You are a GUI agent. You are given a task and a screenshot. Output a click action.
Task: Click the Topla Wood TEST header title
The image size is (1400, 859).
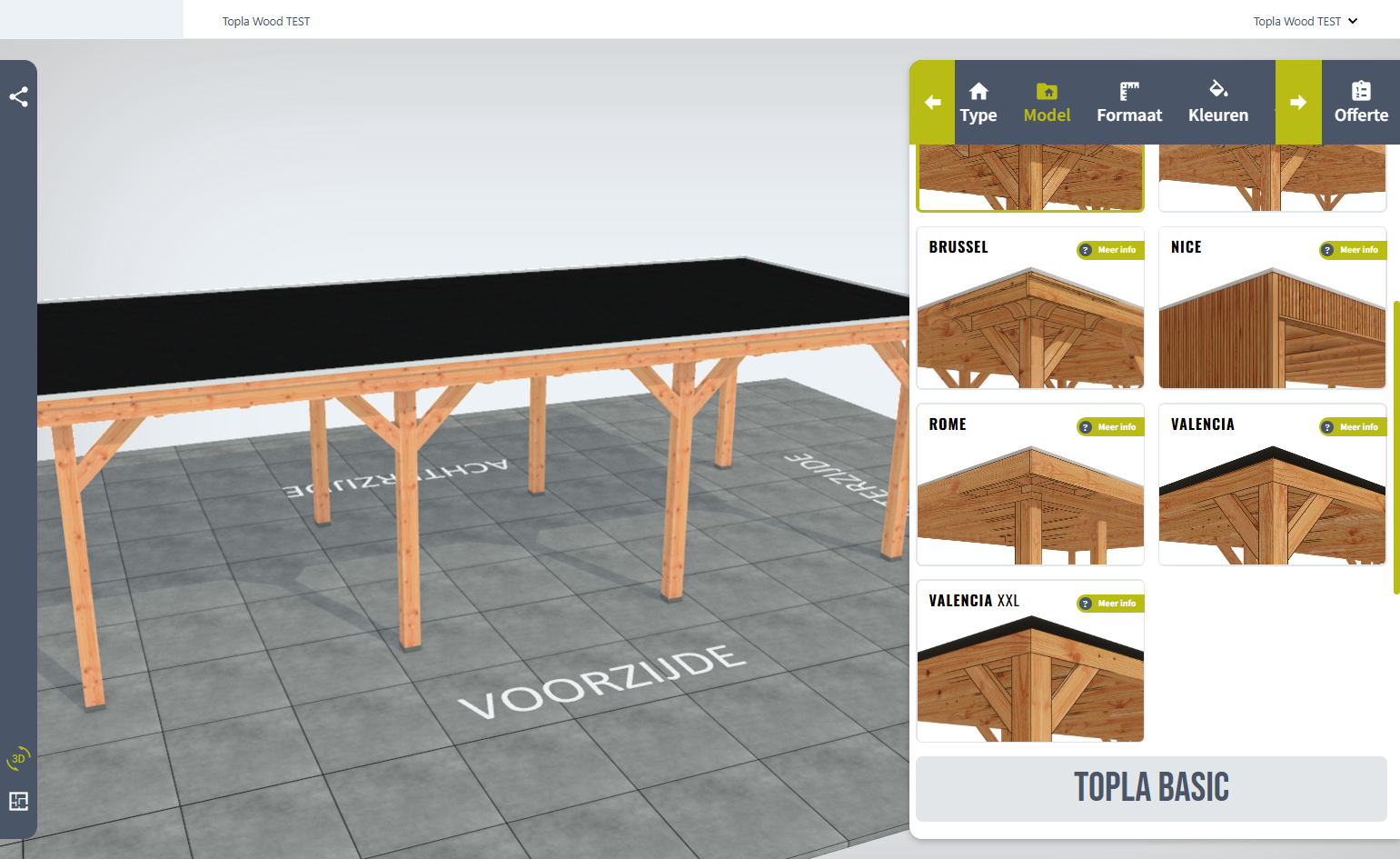coord(266,21)
